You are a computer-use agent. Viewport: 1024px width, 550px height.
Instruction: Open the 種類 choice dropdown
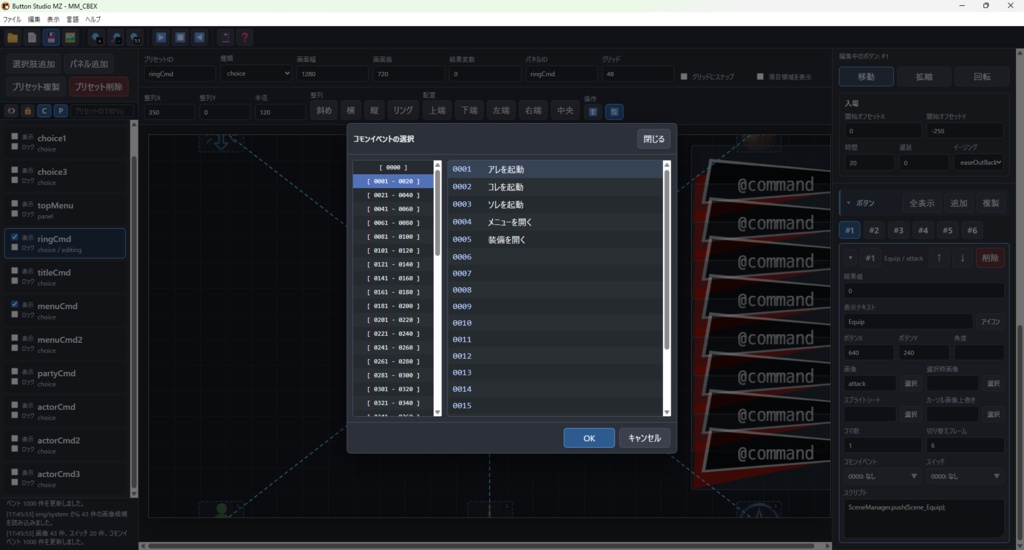[x=256, y=74]
